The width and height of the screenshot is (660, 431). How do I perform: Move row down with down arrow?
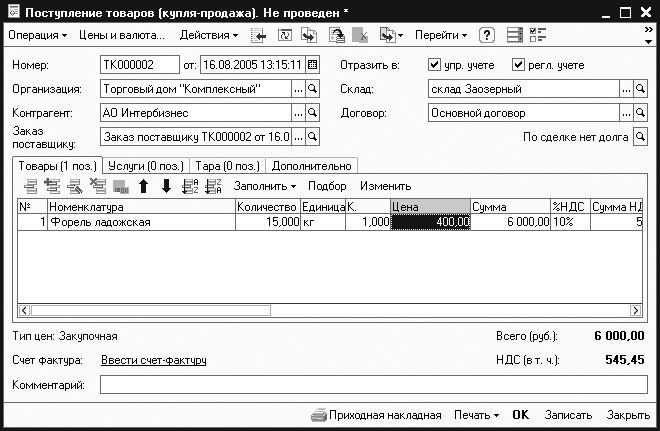pos(166,186)
